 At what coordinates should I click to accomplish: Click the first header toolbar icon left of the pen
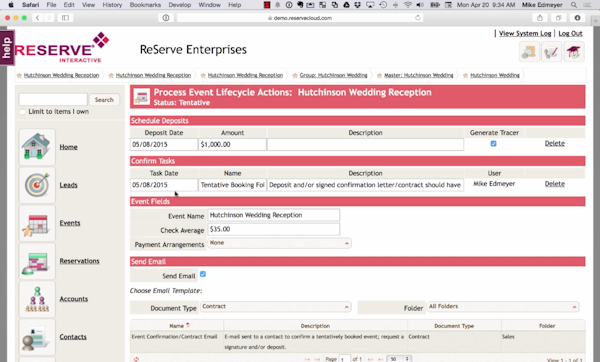[529, 52]
